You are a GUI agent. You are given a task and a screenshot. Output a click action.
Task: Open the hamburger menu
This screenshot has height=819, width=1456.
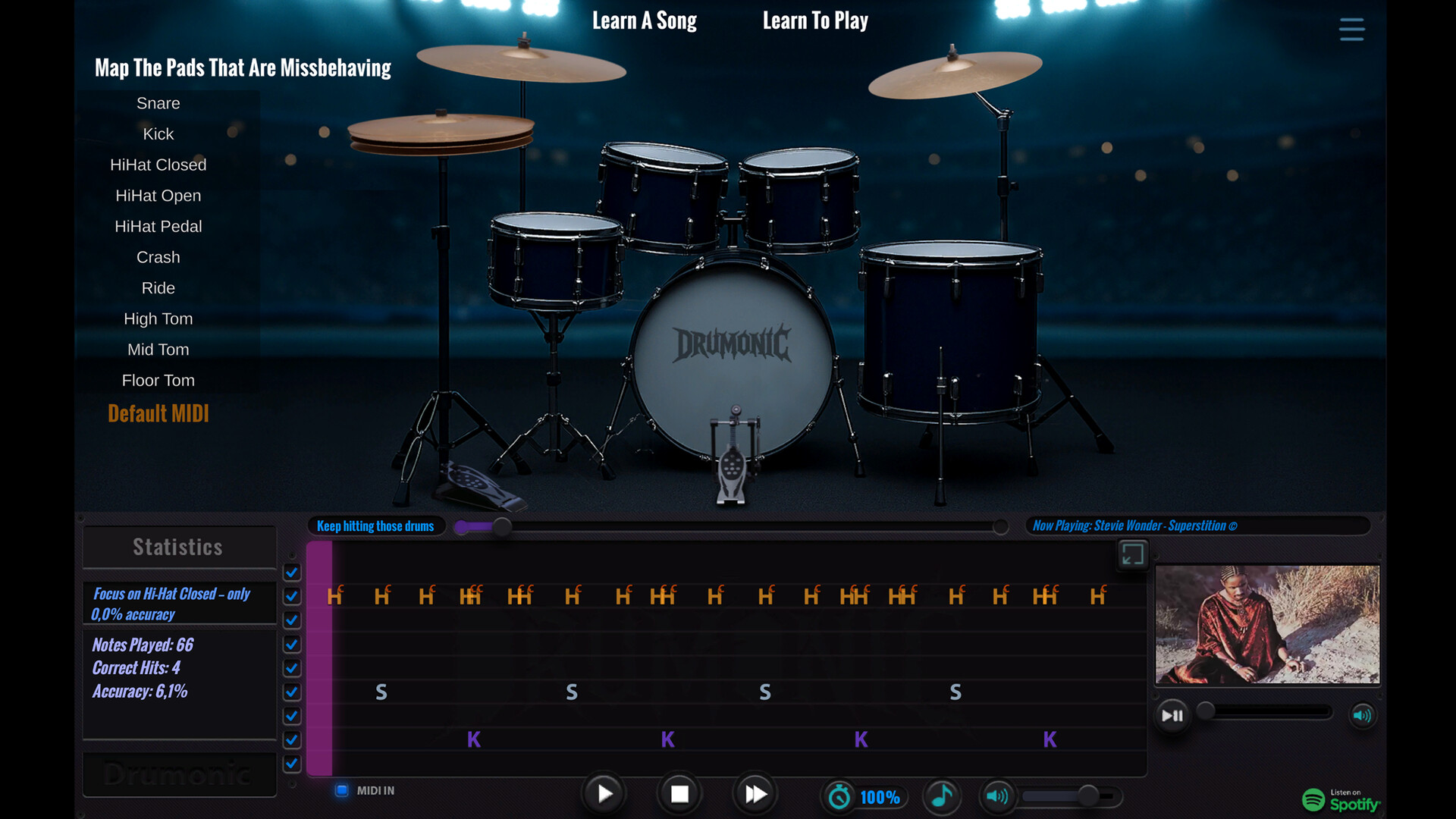coord(1351,30)
